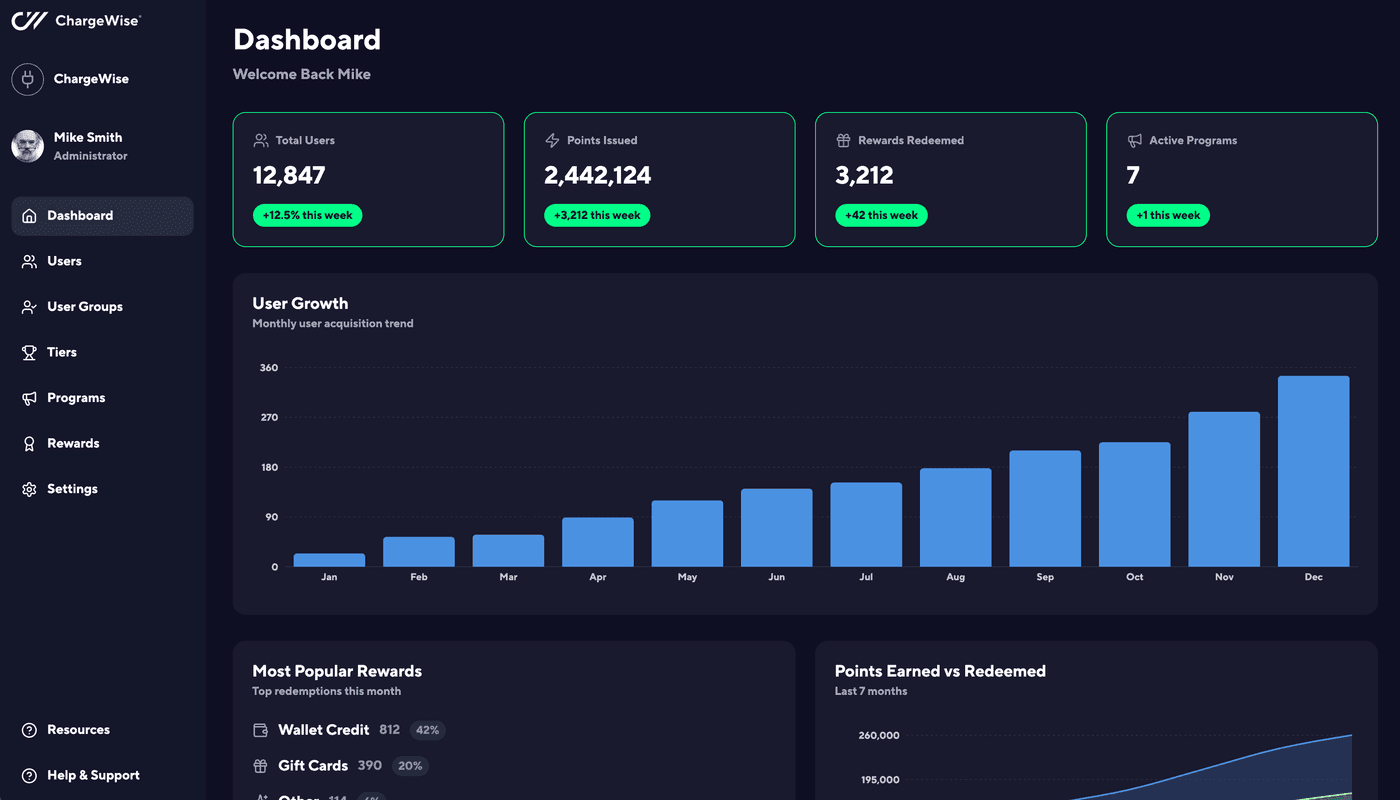
Task: Click the Programs megaphone icon in sidebar
Action: pyautogui.click(x=29, y=397)
